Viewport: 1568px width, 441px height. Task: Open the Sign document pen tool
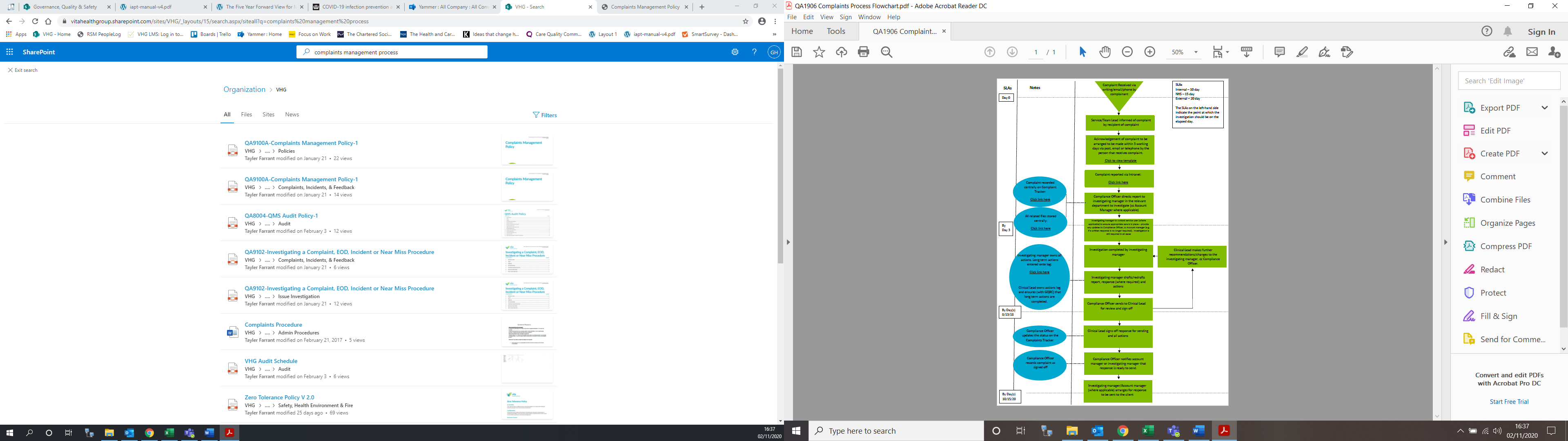coord(1325,52)
